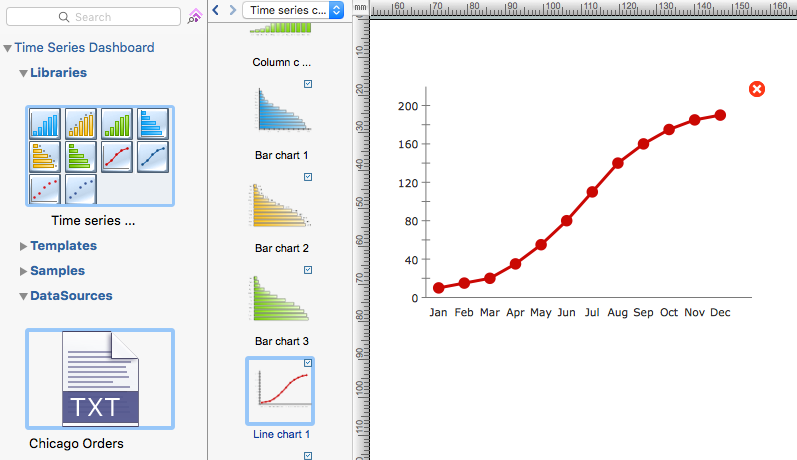Click the 'Column c ...' label
Screen dimensions: 797x460
click(x=282, y=63)
